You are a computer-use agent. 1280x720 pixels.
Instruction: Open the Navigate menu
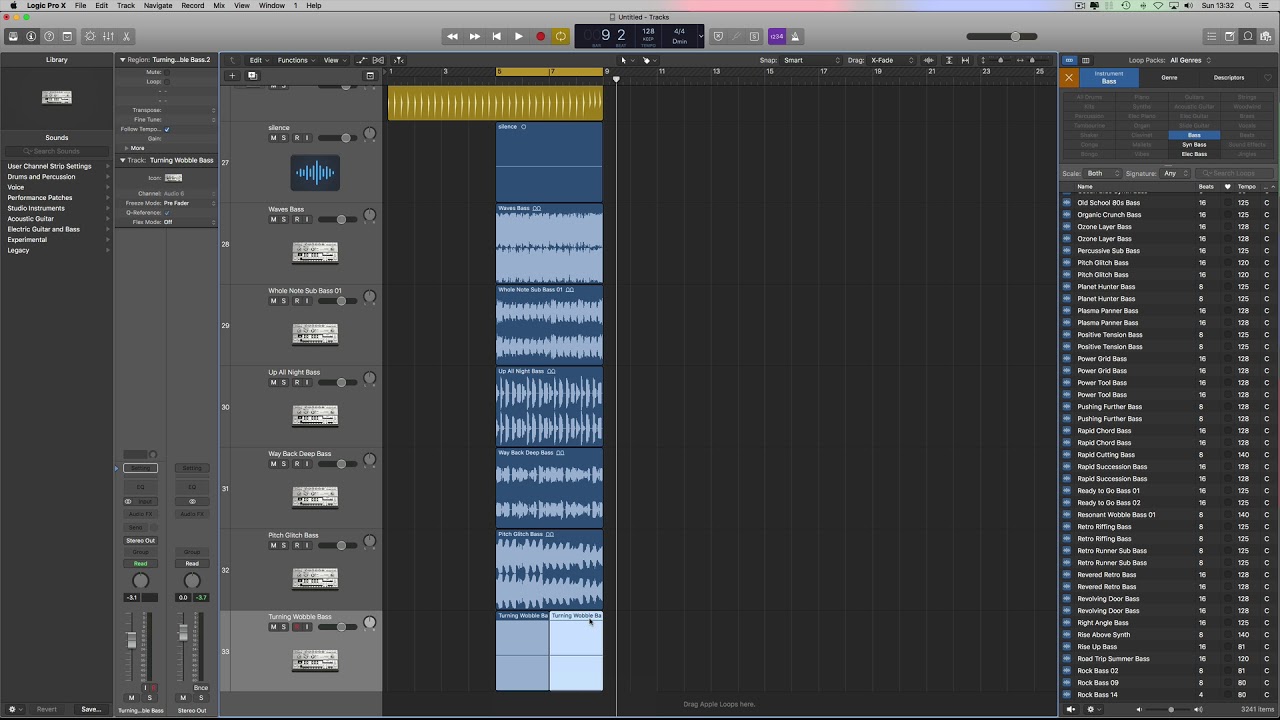(157, 5)
